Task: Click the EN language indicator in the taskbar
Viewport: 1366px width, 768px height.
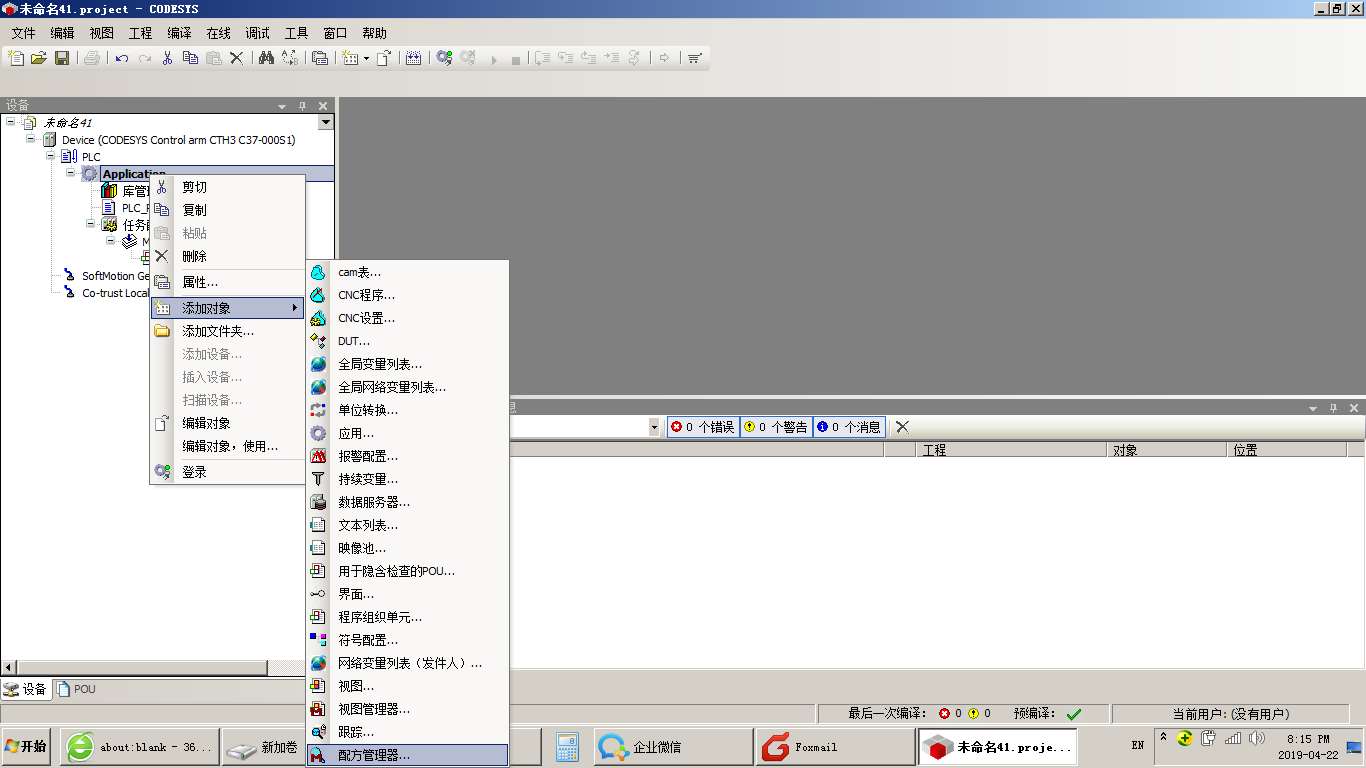Action: click(1138, 746)
